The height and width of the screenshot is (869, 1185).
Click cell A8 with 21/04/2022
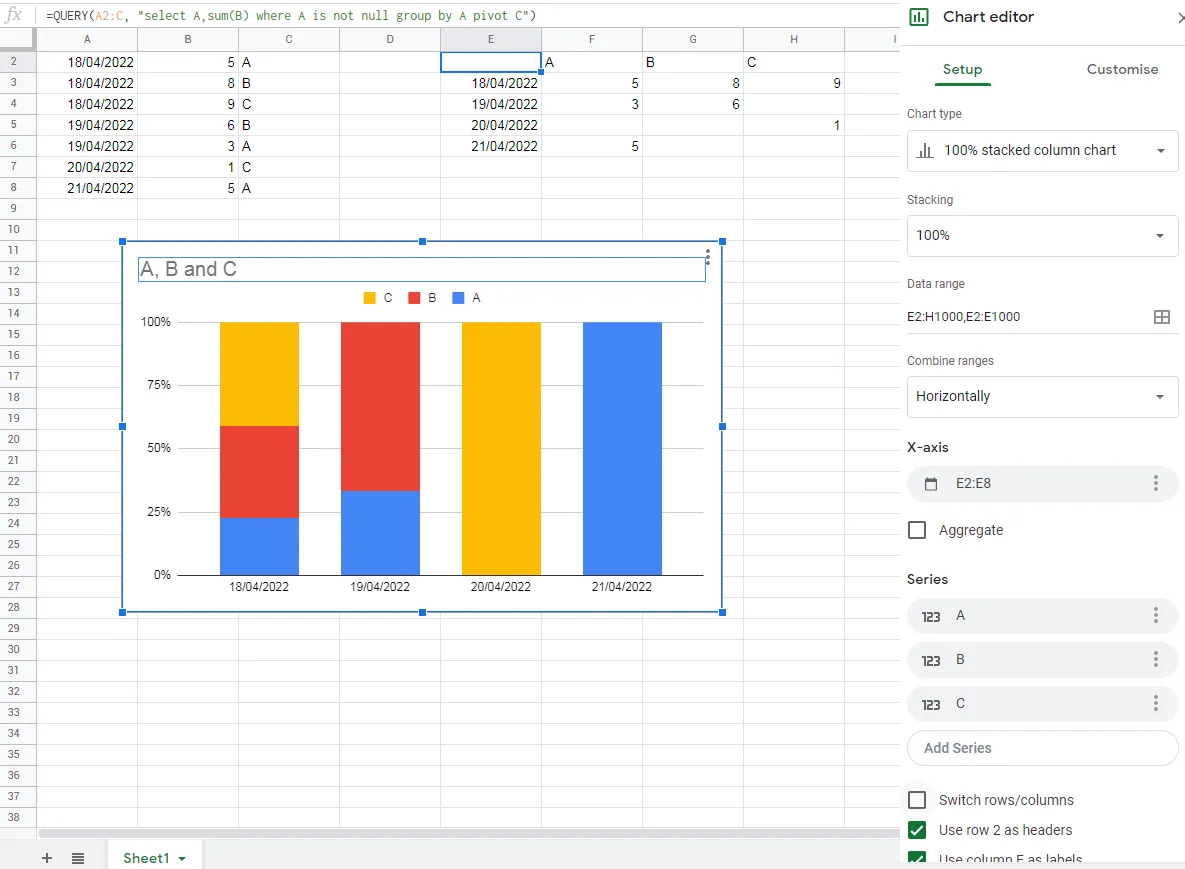click(87, 188)
